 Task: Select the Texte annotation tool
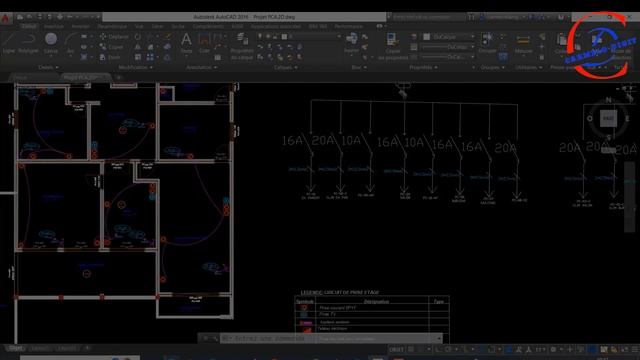[x=186, y=43]
